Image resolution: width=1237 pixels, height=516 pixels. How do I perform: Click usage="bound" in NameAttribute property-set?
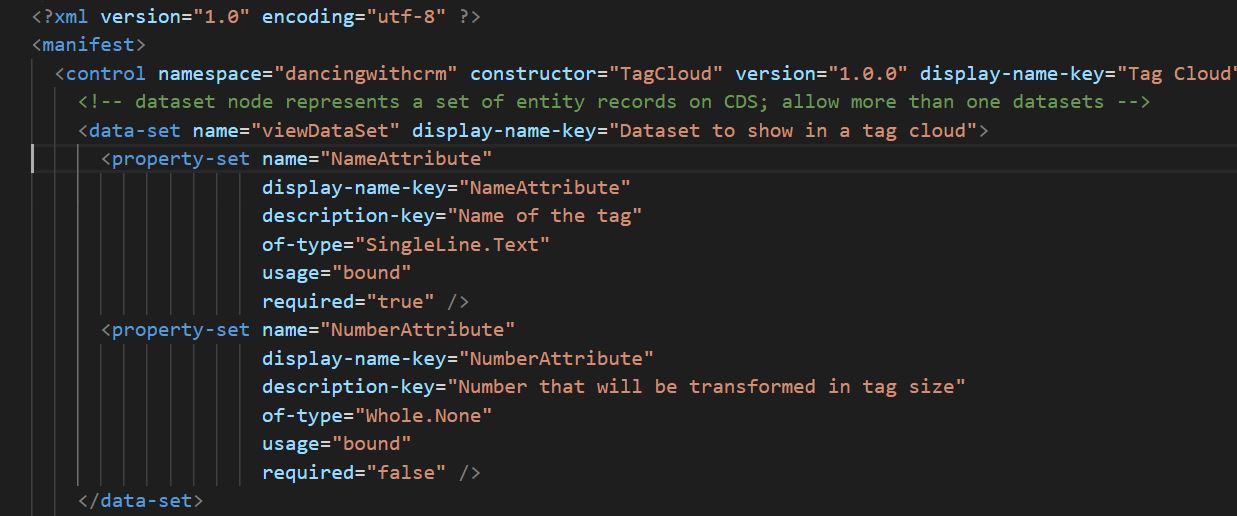coord(337,273)
